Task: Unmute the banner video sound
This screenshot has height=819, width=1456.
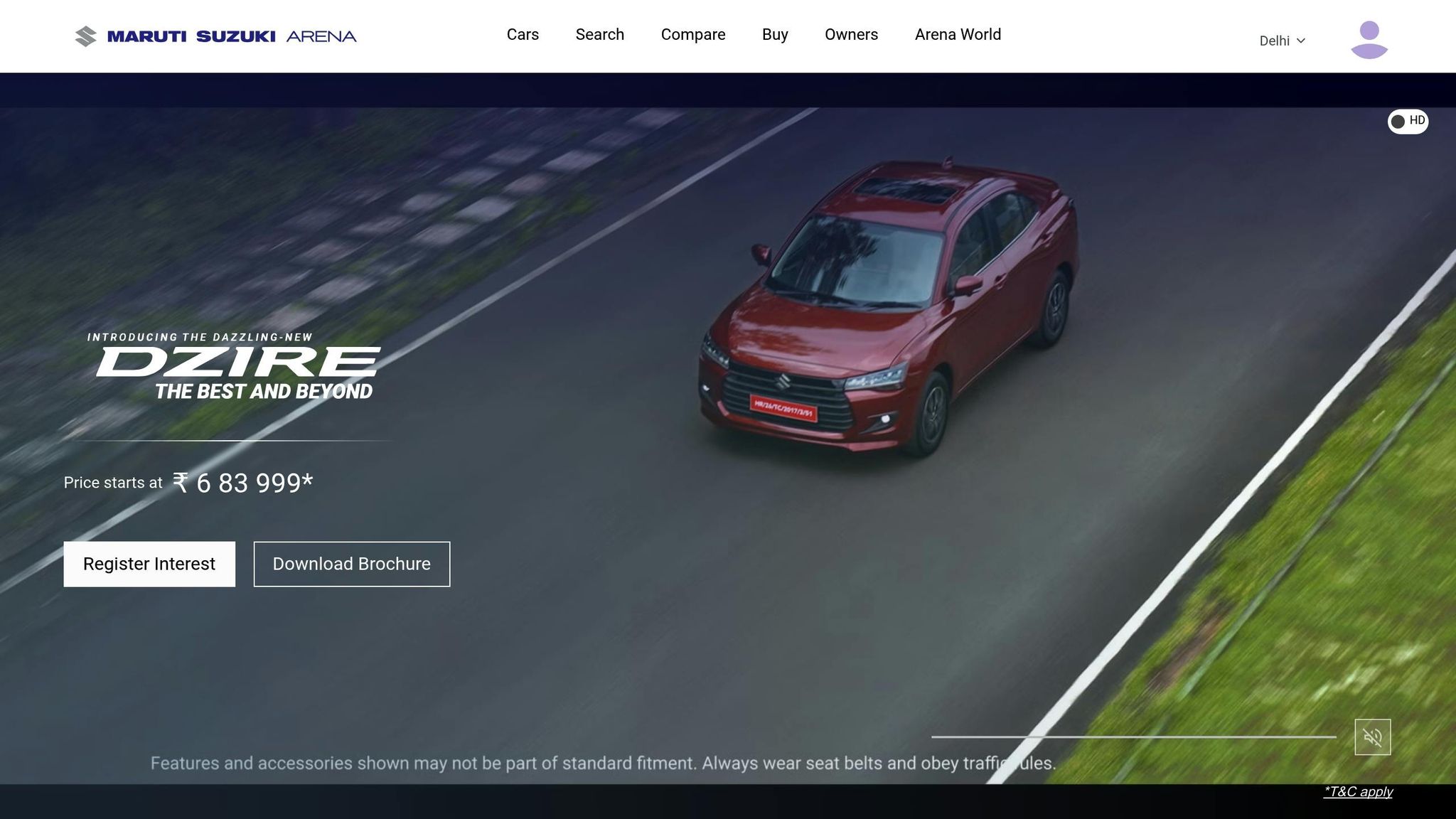Action: pyautogui.click(x=1374, y=738)
